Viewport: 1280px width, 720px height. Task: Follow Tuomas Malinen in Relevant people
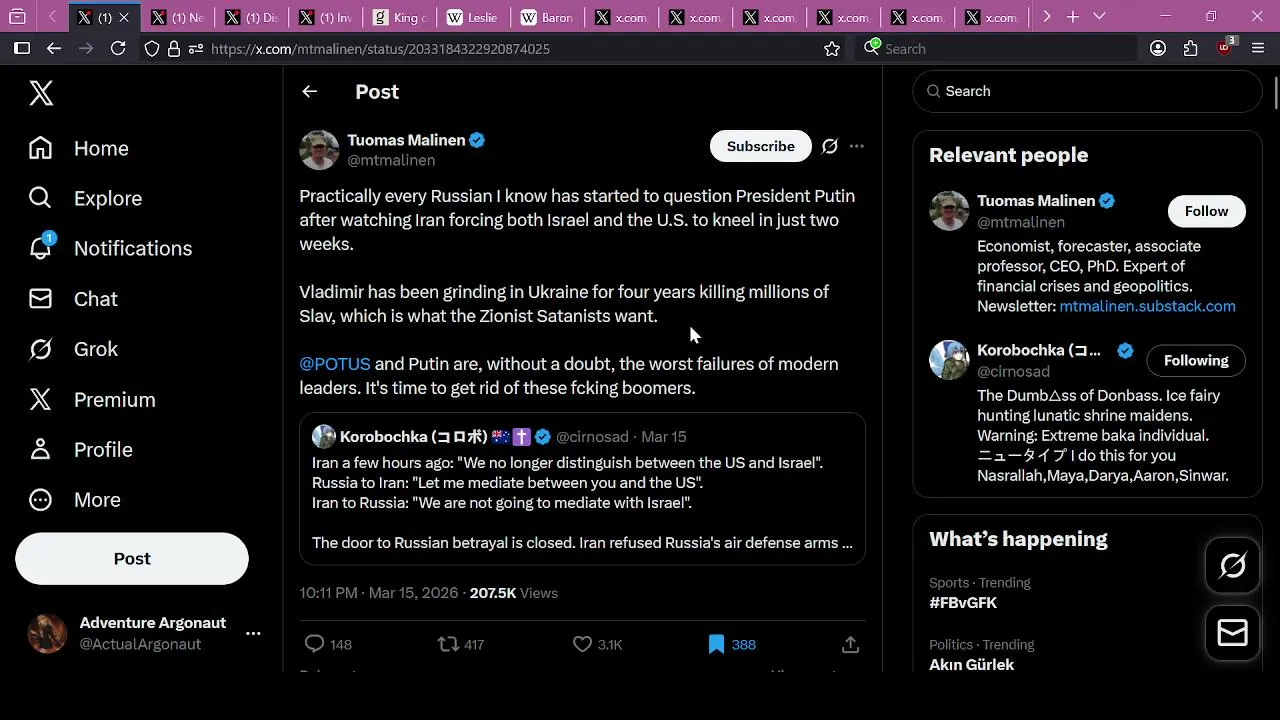pyautogui.click(x=1206, y=211)
